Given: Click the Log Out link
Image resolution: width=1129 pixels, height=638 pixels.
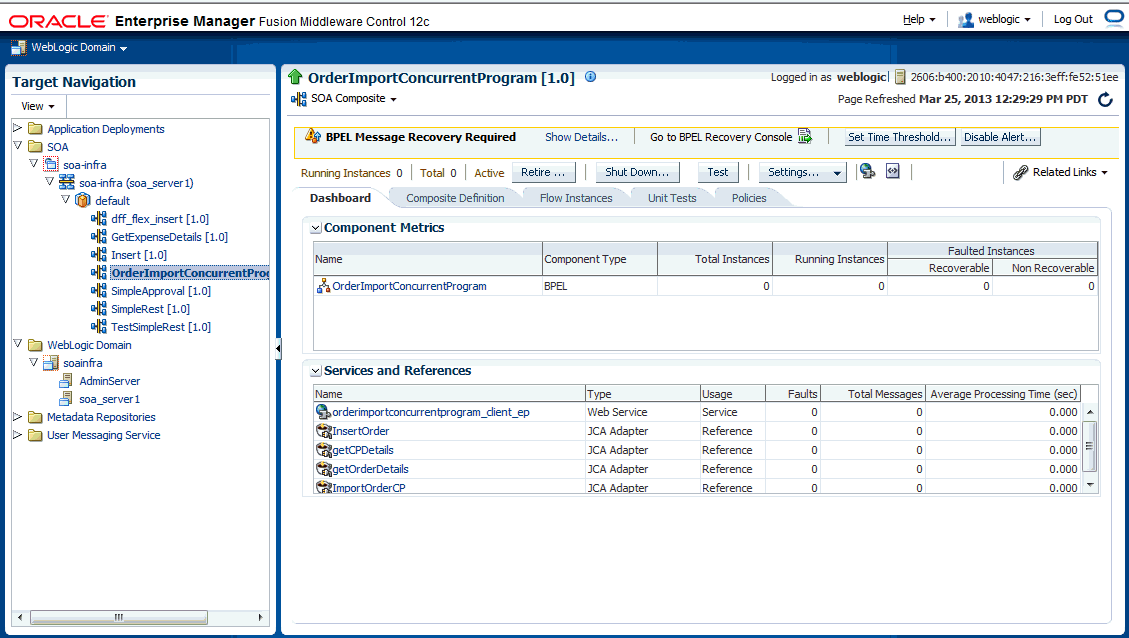Looking at the screenshot, I should [1073, 19].
